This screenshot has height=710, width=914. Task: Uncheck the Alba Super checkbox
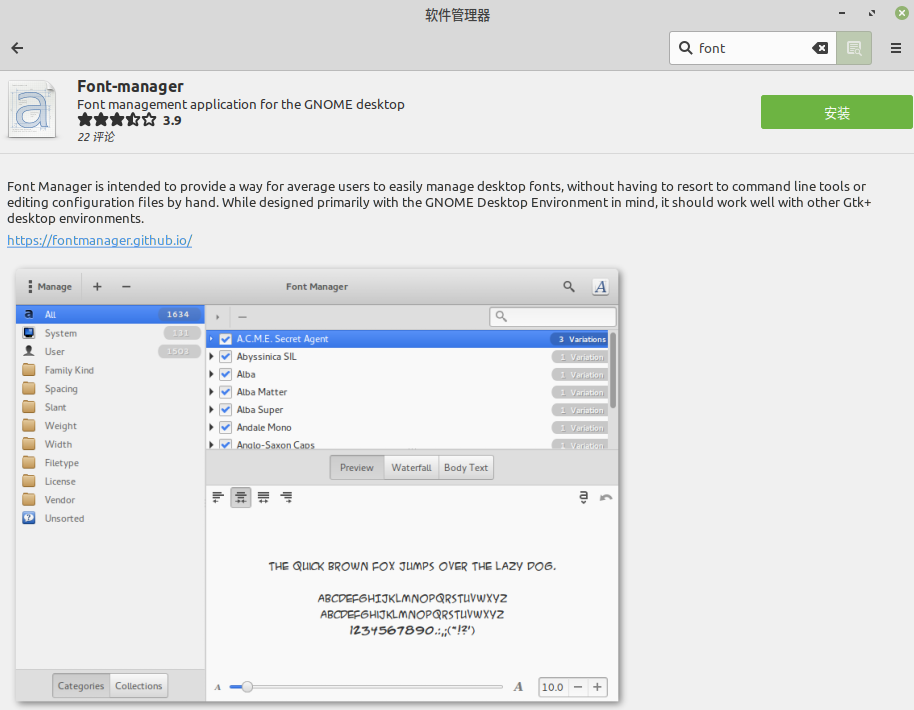click(226, 410)
